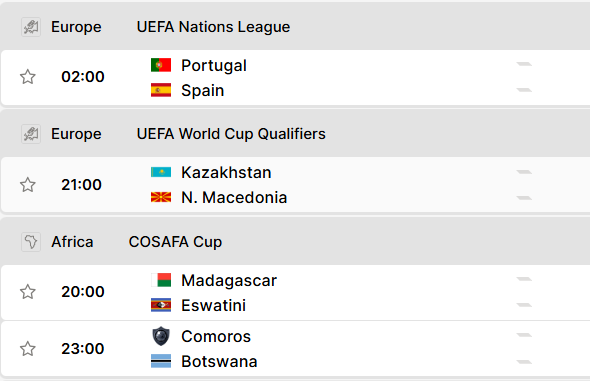The image size is (590, 381).
Task: Select the Africa region label
Action: [72, 242]
